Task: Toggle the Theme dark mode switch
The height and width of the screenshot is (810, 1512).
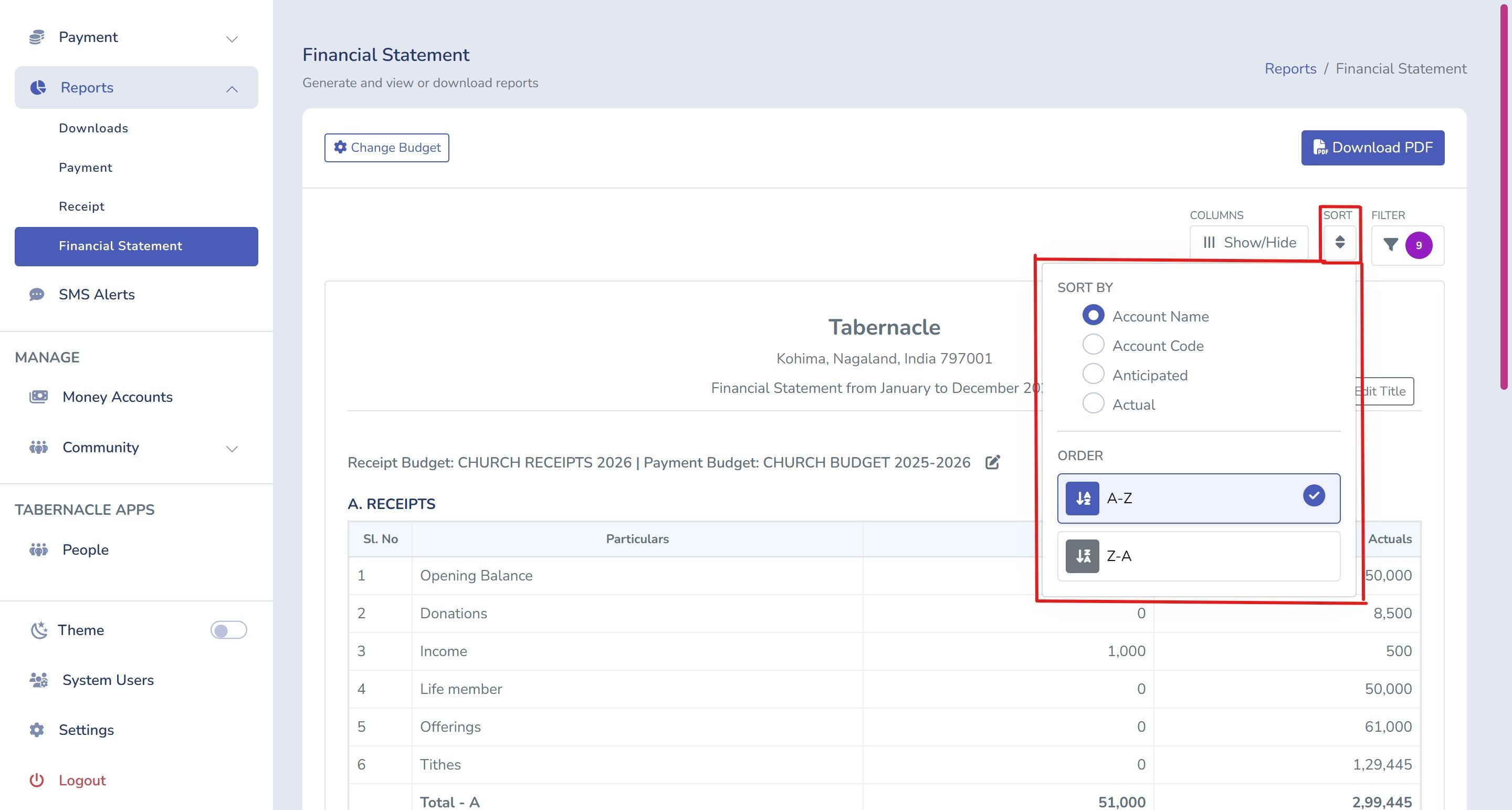Action: point(229,630)
